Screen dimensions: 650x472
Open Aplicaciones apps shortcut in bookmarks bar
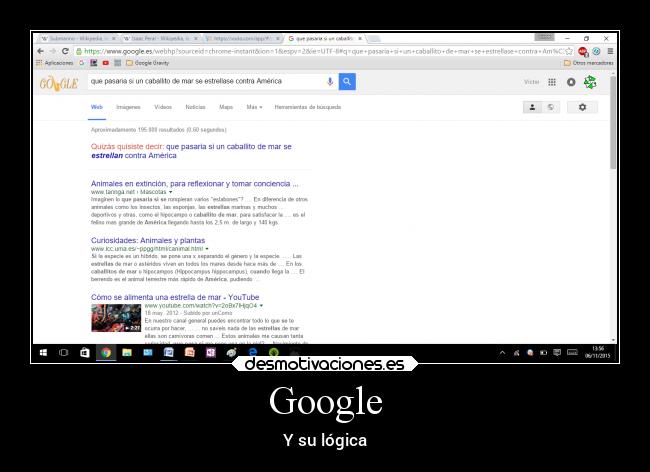pyautogui.click(x=54, y=63)
